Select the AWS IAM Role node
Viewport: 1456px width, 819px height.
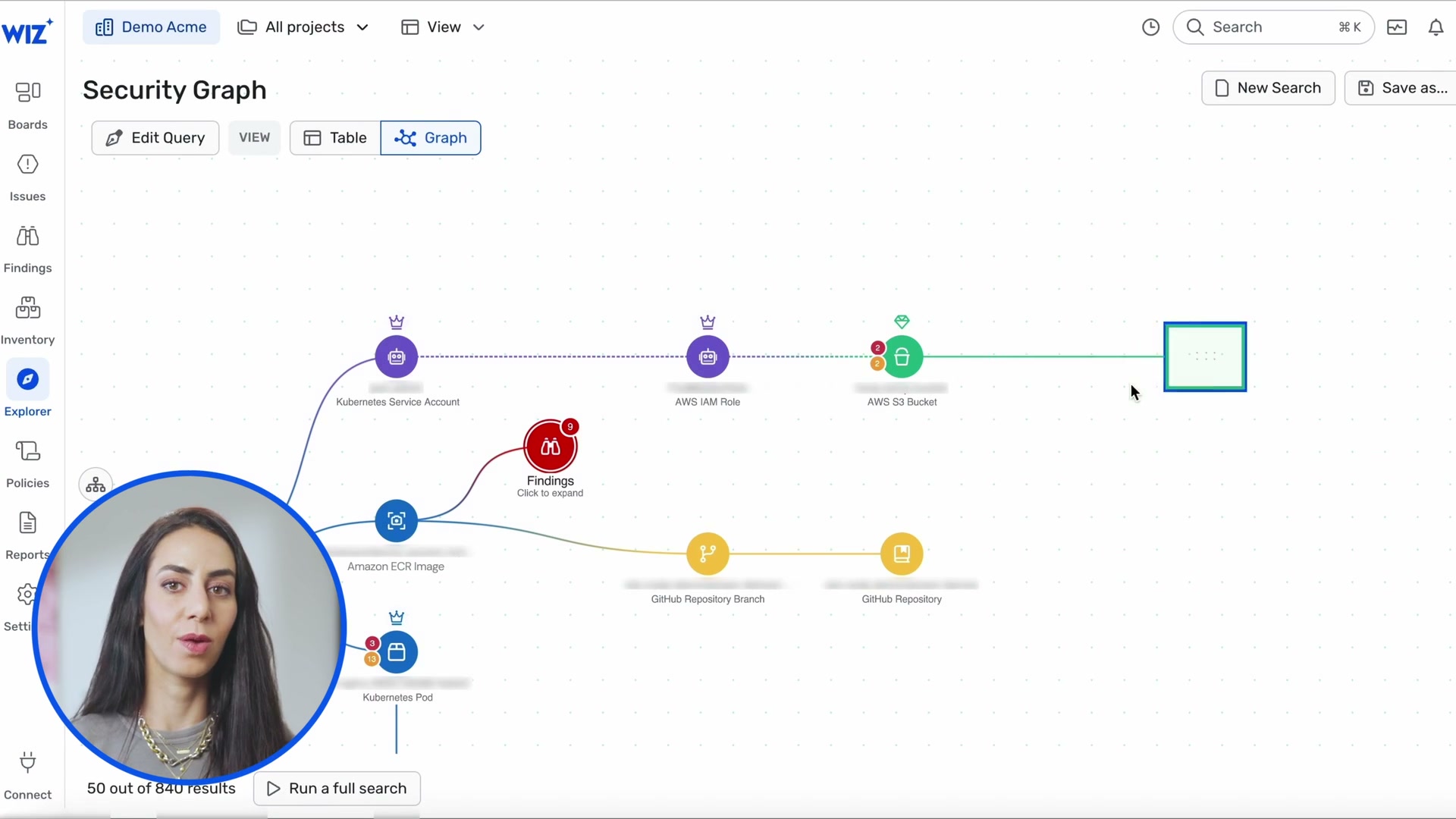coord(708,356)
